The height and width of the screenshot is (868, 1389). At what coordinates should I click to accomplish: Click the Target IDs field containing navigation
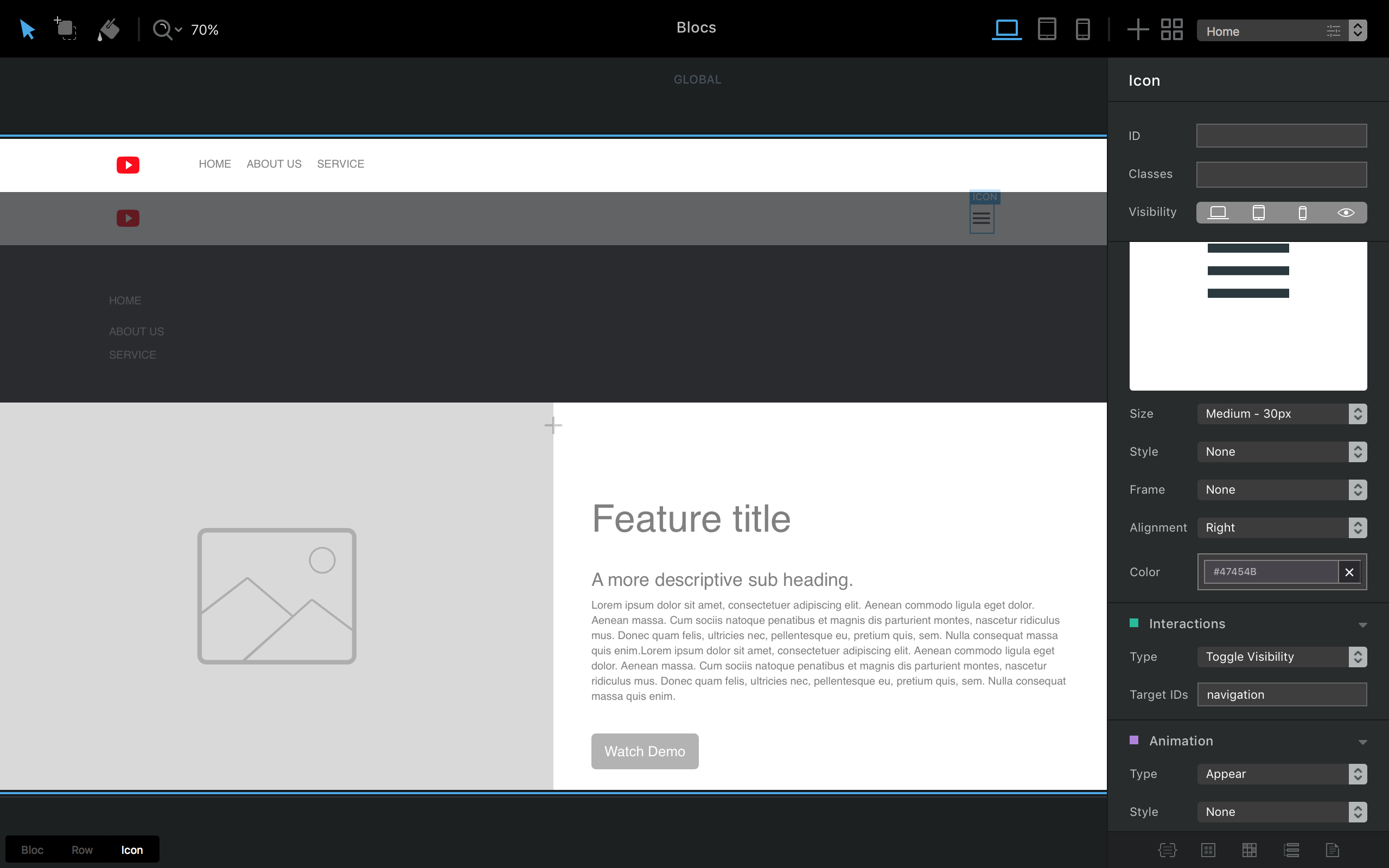[1281, 694]
